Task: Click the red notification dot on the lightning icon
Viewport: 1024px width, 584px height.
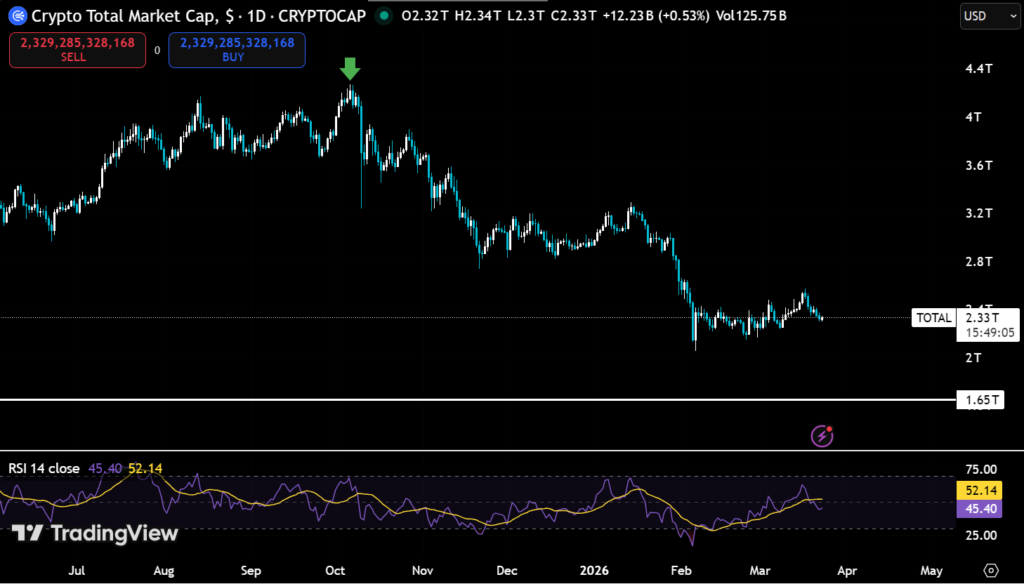Action: 830,427
